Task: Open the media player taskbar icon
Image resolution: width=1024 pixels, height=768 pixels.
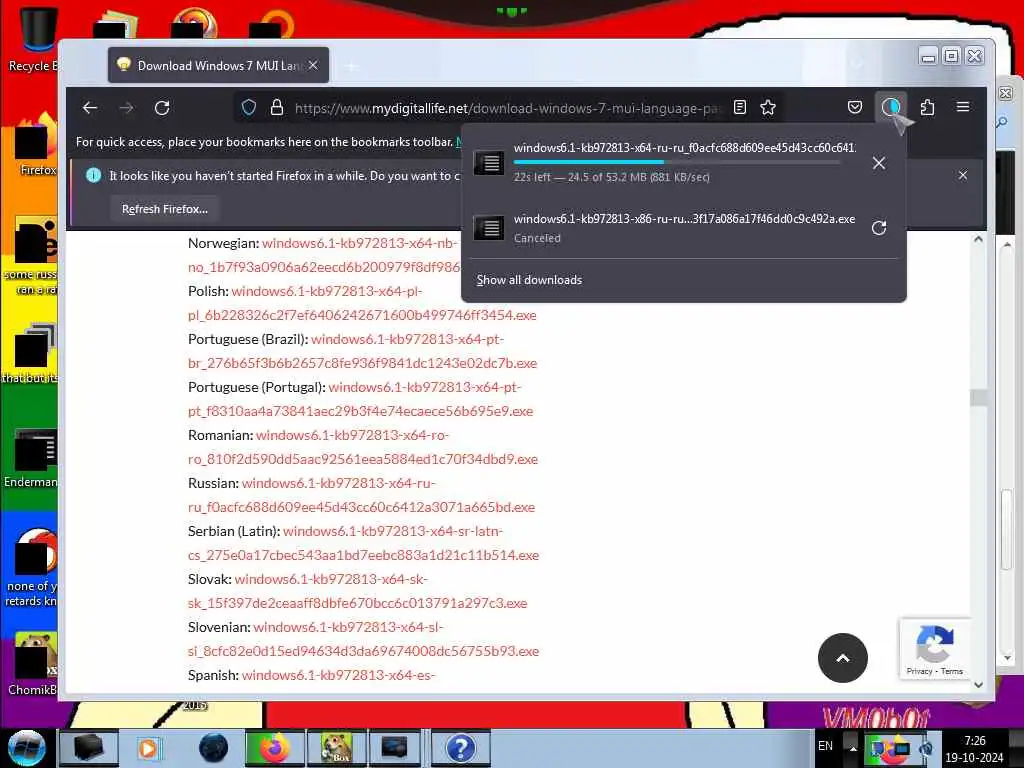Action: click(150, 748)
